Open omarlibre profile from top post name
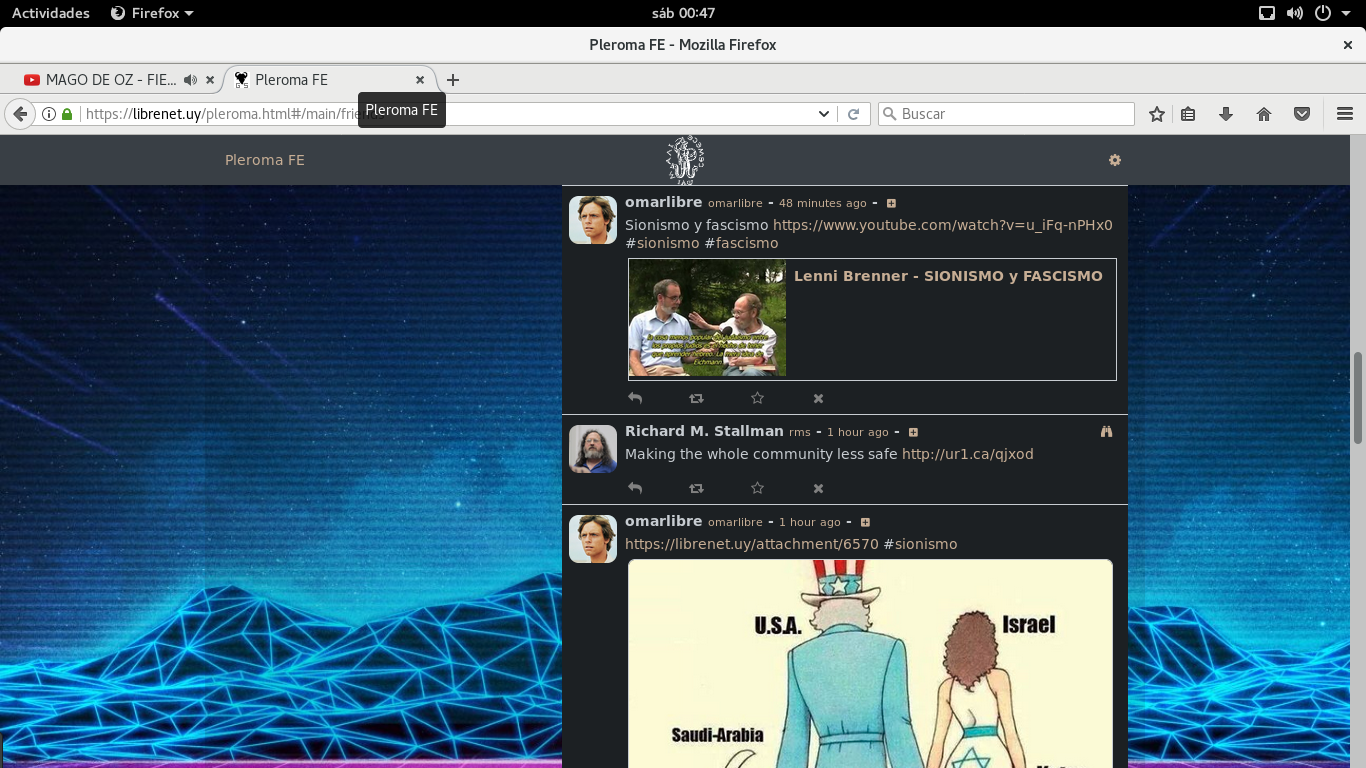The image size is (1366, 768). [663, 202]
